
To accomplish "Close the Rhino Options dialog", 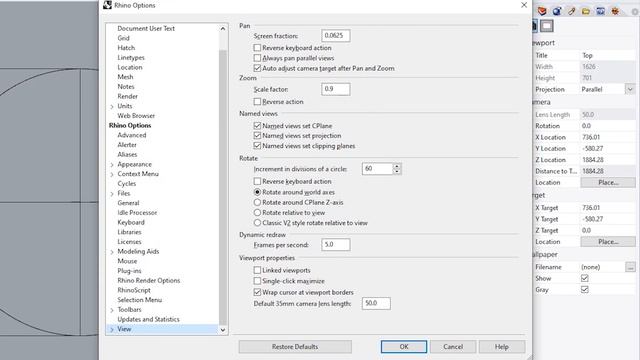I will coord(524,5).
